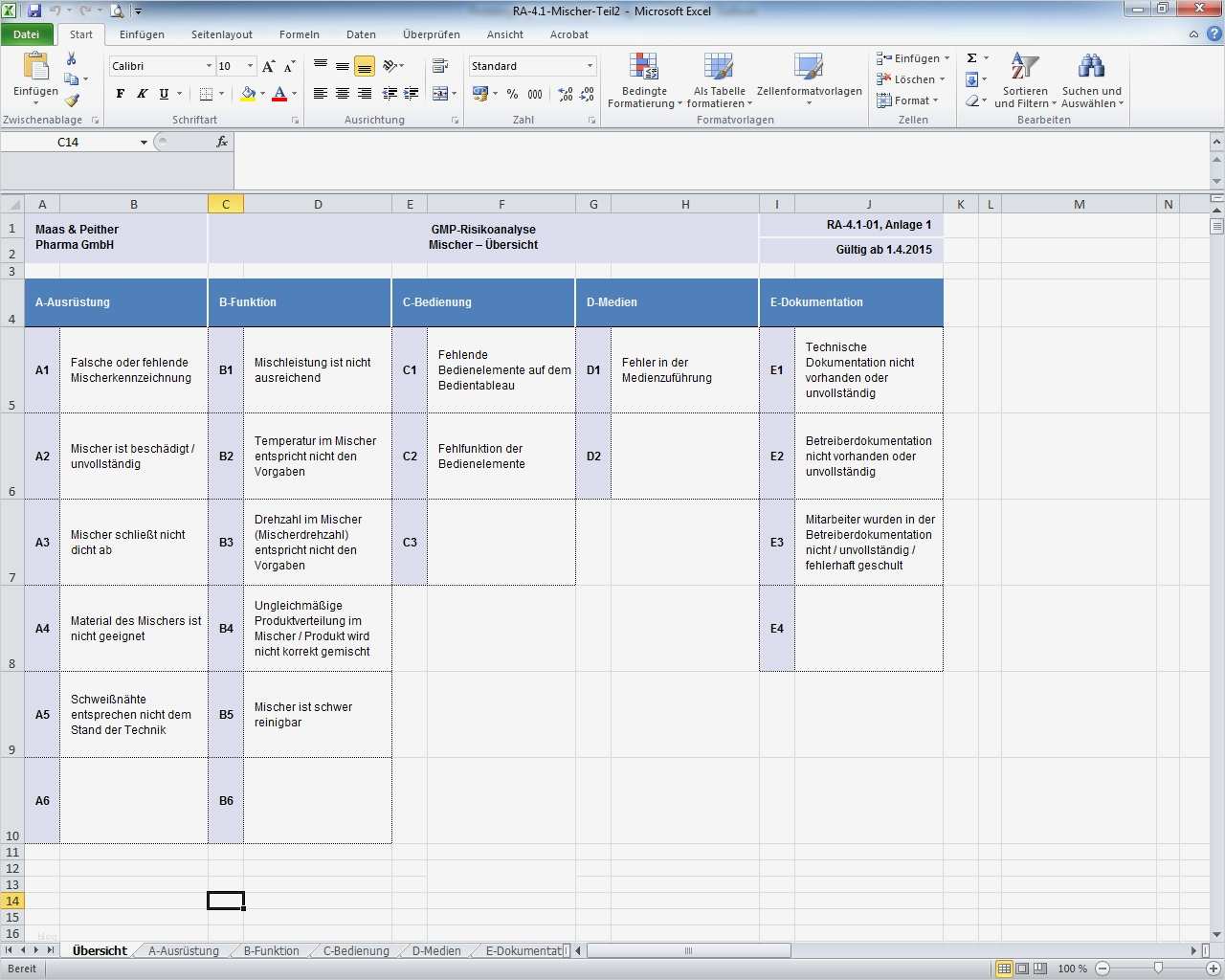Click the Merge and Center cells icon
The width and height of the screenshot is (1225, 980).
point(440,94)
